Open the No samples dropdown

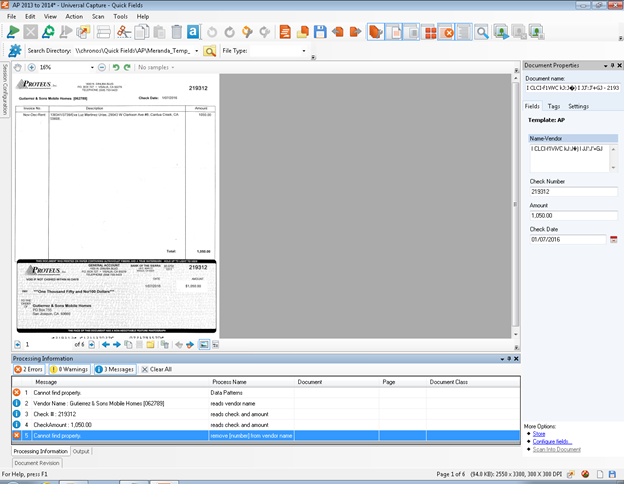pyautogui.click(x=156, y=67)
